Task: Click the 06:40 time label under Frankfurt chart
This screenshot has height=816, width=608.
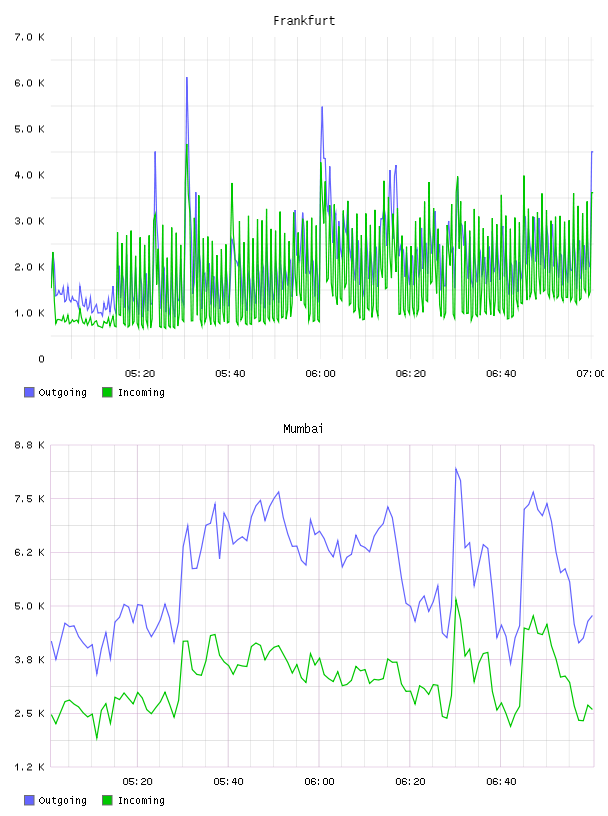Action: click(x=501, y=374)
